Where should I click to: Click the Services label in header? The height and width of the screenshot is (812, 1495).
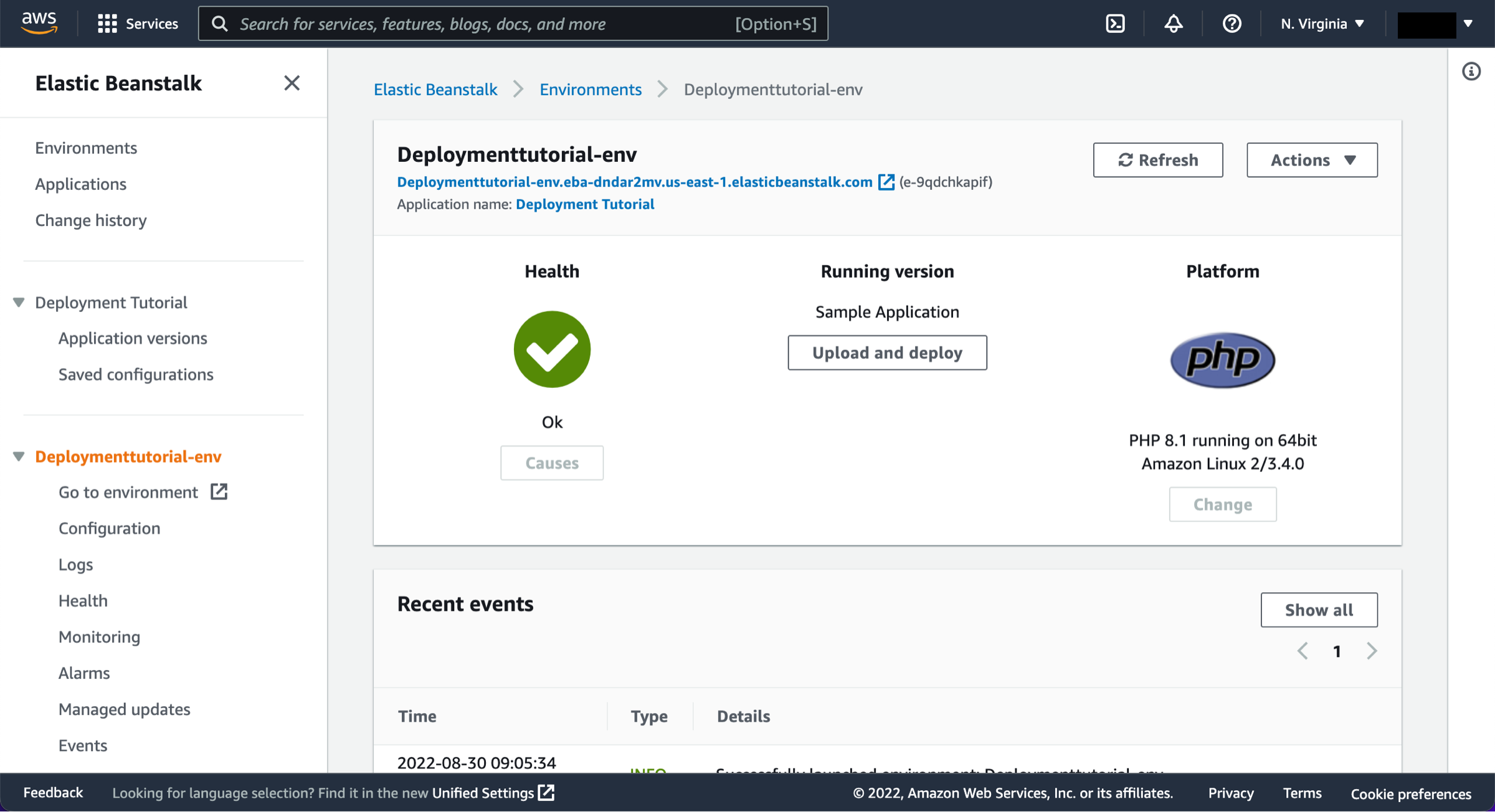(x=152, y=24)
